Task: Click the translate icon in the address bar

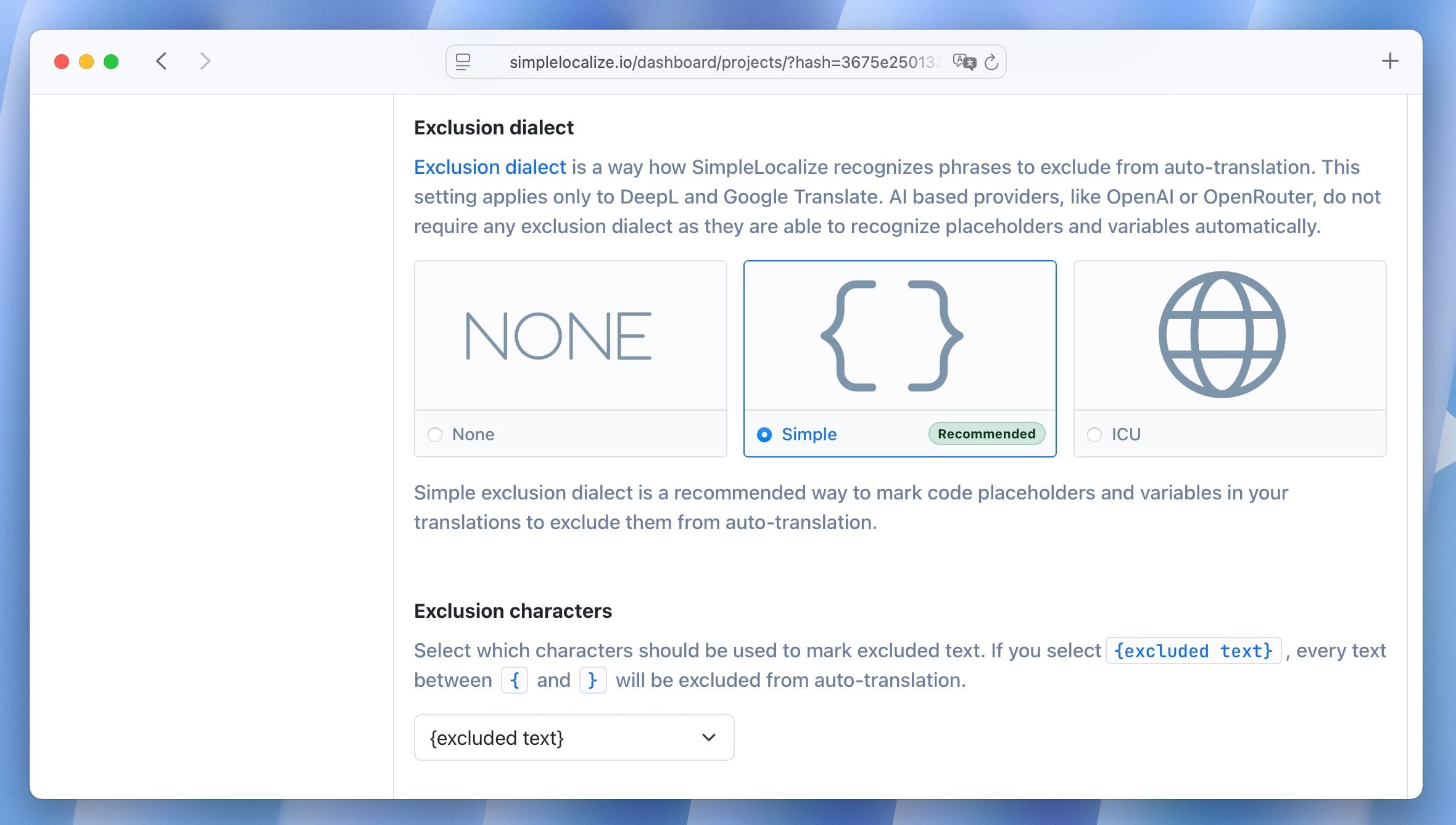Action: (965, 62)
